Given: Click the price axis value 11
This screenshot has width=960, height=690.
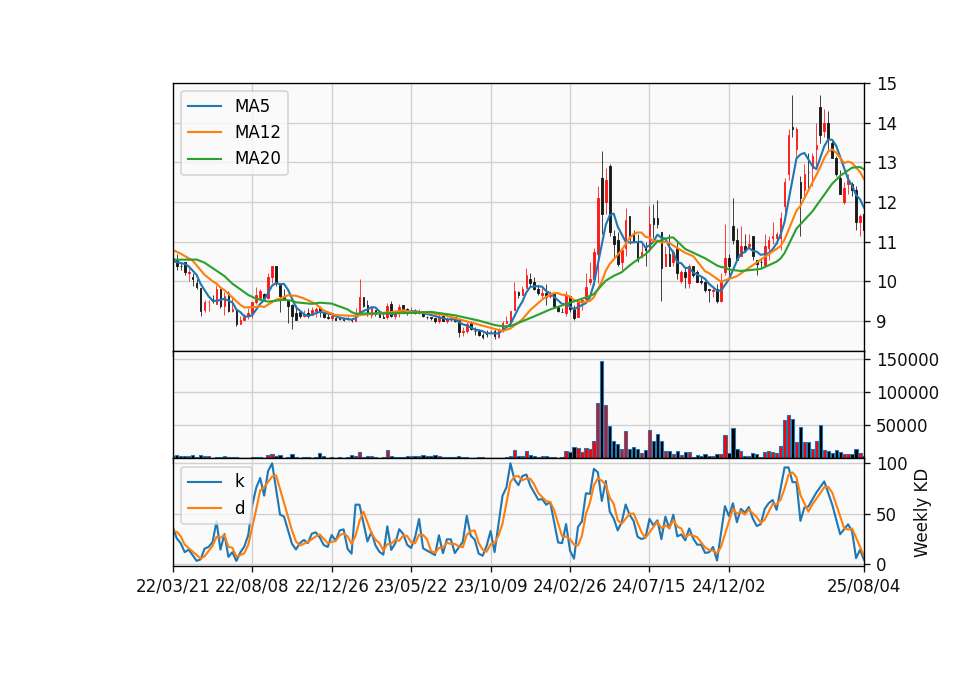Looking at the screenshot, I should pyautogui.click(x=887, y=243).
